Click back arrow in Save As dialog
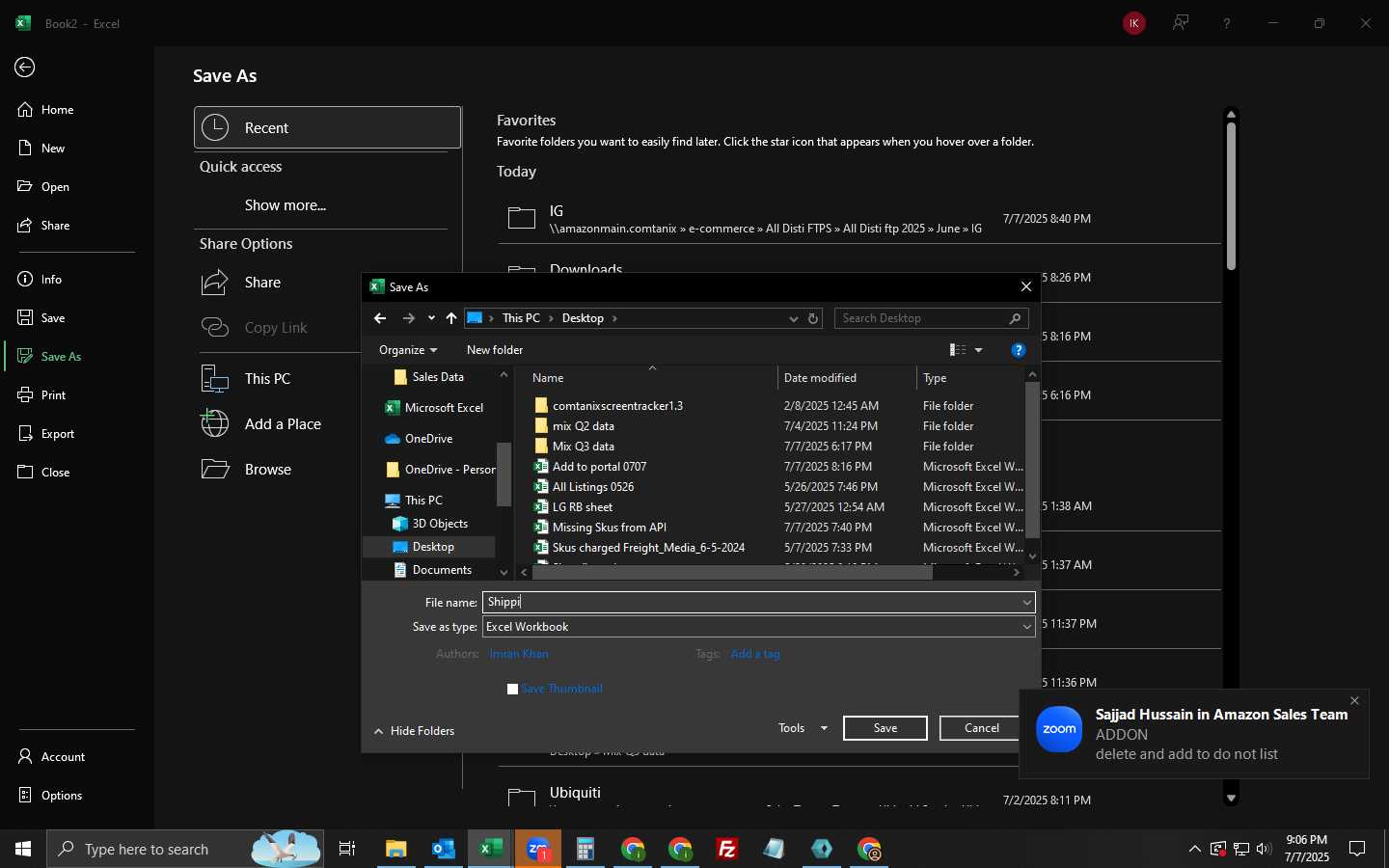 380,318
